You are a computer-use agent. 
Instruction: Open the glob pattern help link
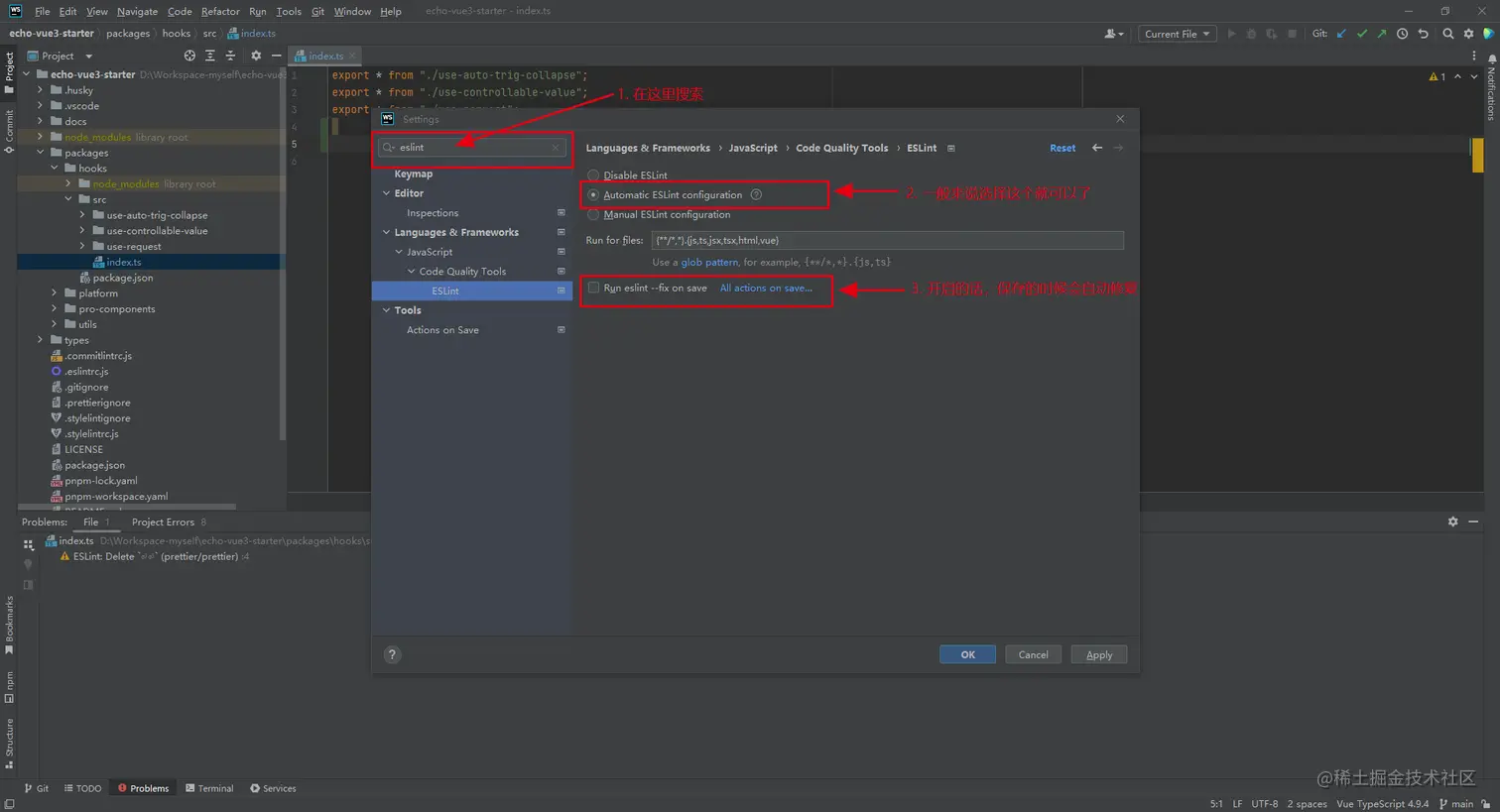coord(709,262)
